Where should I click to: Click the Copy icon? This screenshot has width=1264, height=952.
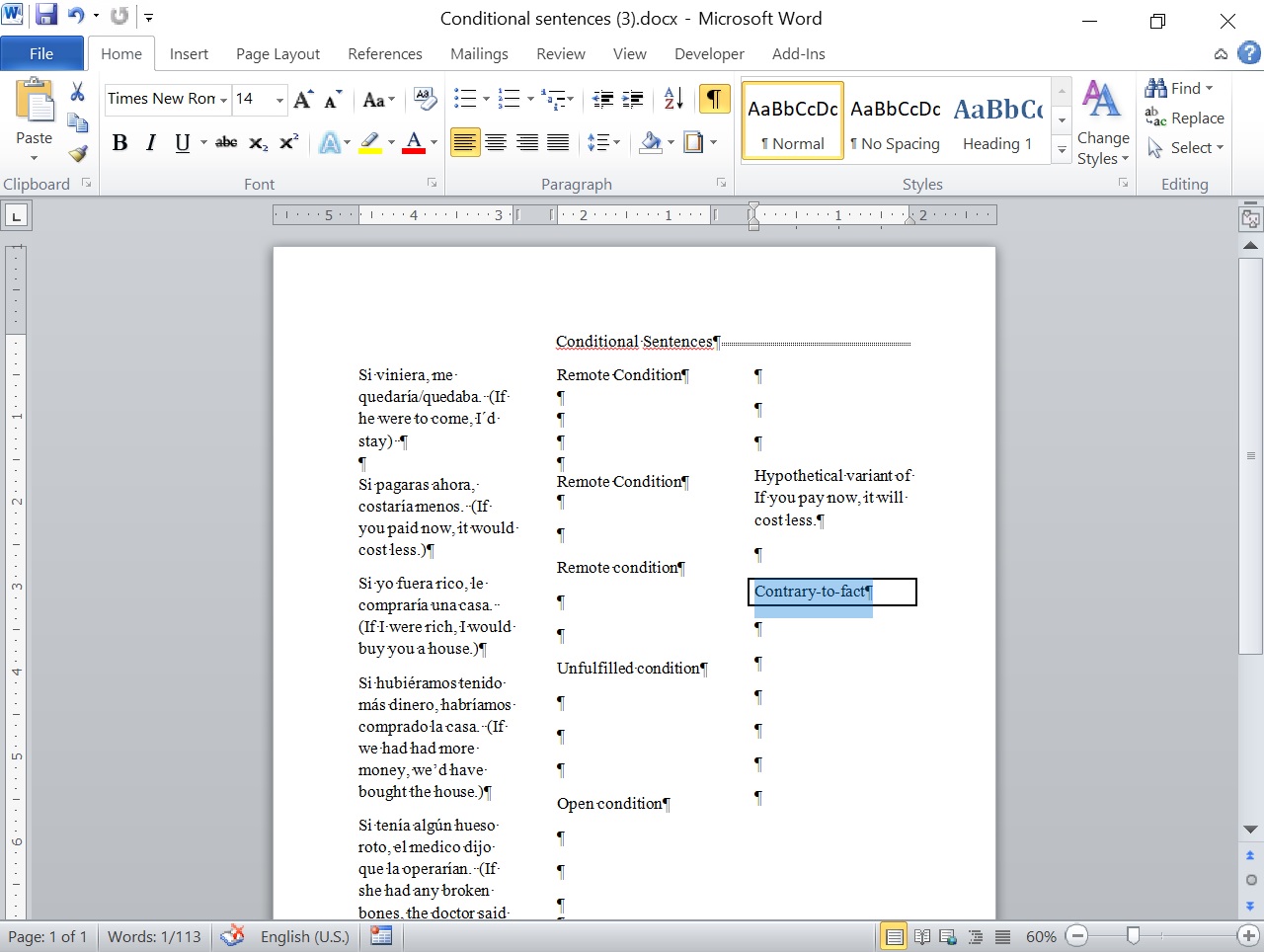click(77, 122)
